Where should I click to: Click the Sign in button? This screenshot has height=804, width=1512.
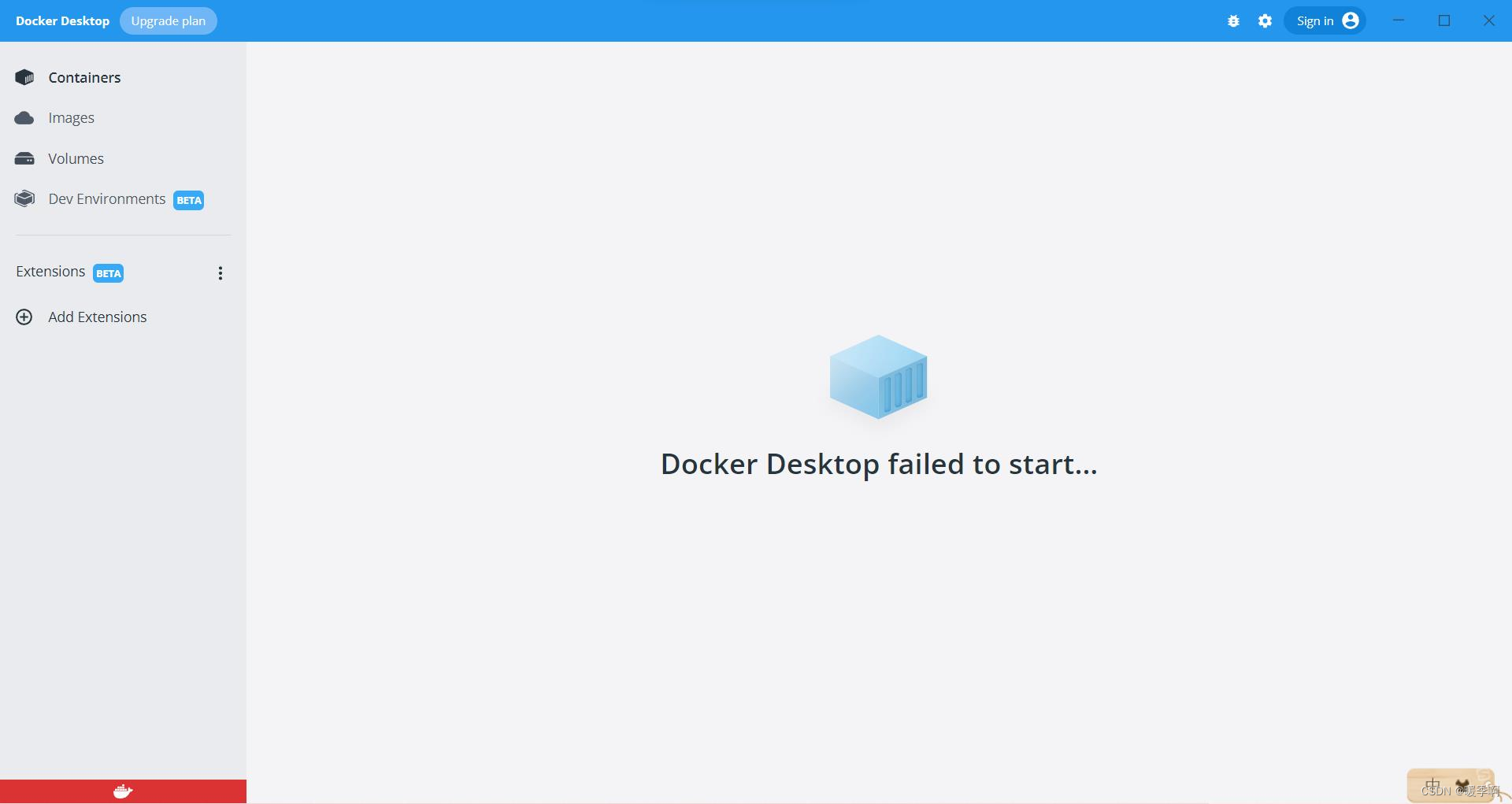(1325, 21)
